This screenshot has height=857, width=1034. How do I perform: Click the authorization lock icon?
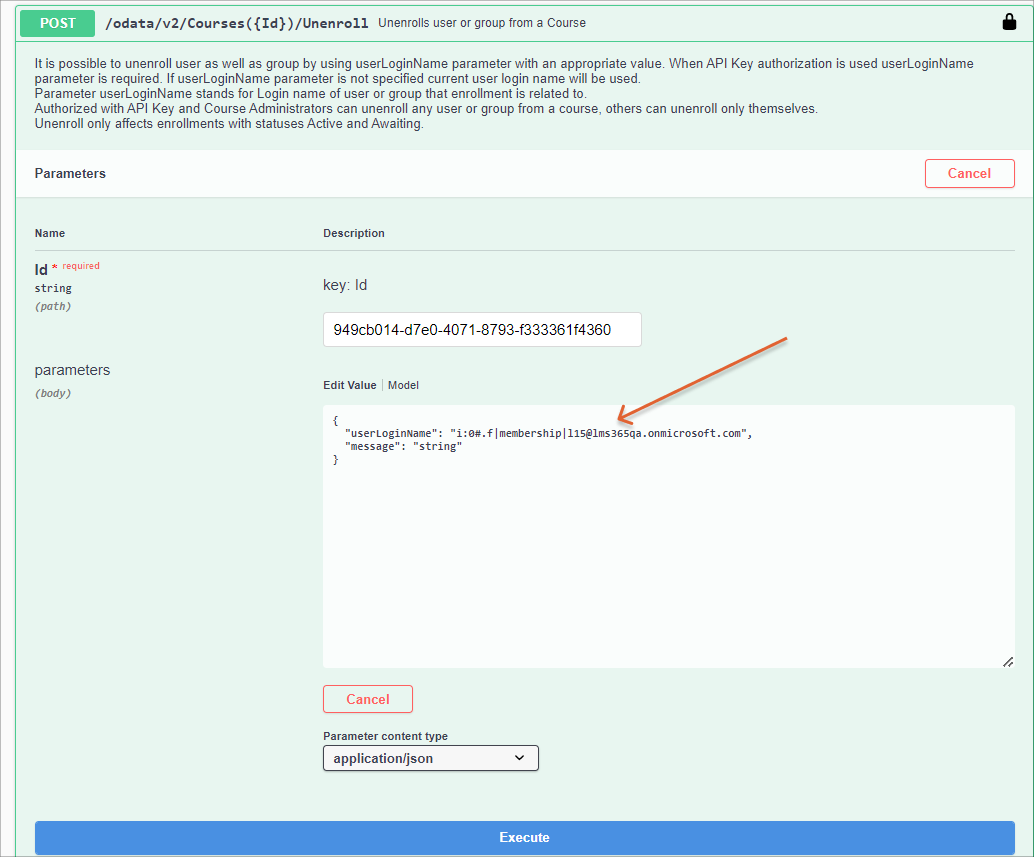click(1009, 22)
